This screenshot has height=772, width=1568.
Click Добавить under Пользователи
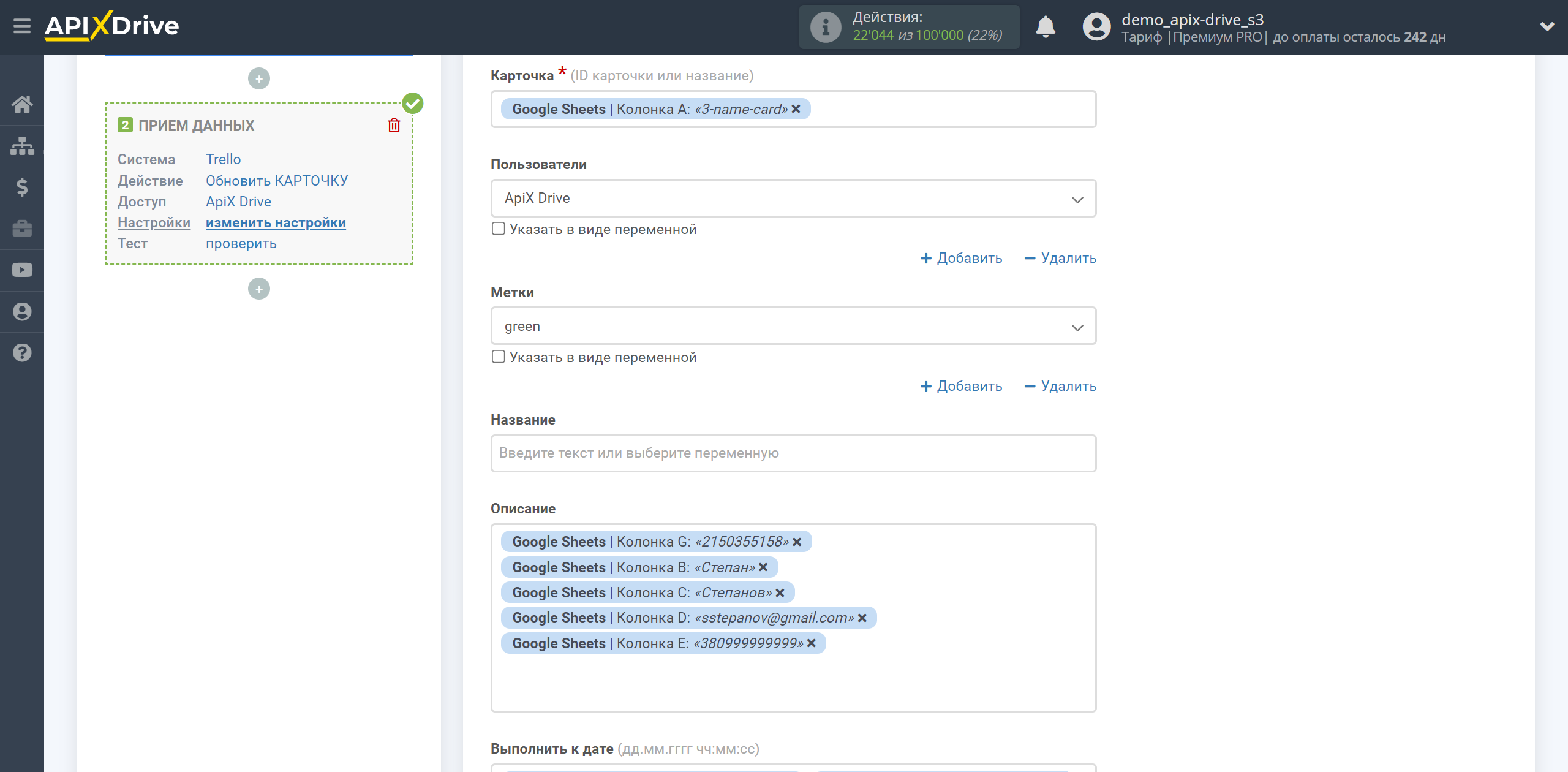click(x=961, y=259)
